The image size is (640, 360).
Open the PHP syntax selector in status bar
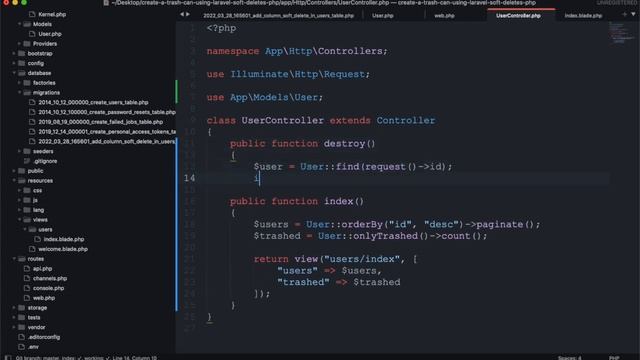pos(614,358)
